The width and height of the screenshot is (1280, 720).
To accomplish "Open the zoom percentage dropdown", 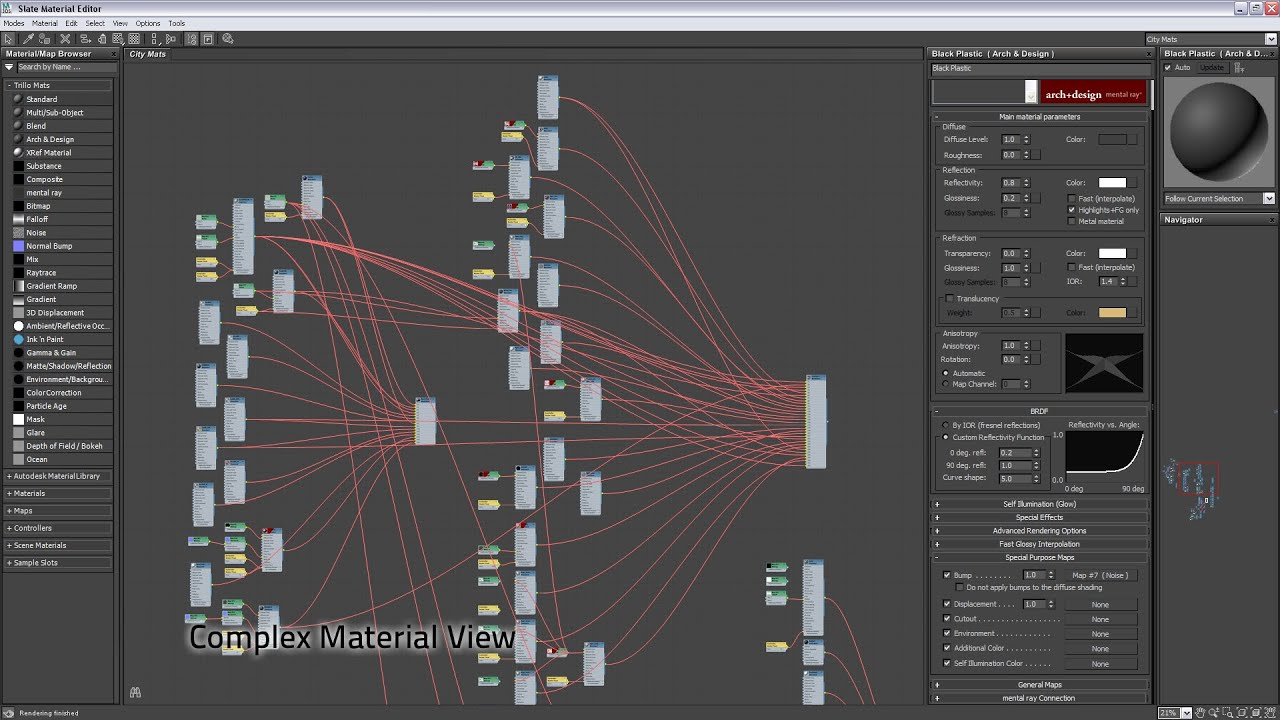I will pyautogui.click(x=1187, y=713).
